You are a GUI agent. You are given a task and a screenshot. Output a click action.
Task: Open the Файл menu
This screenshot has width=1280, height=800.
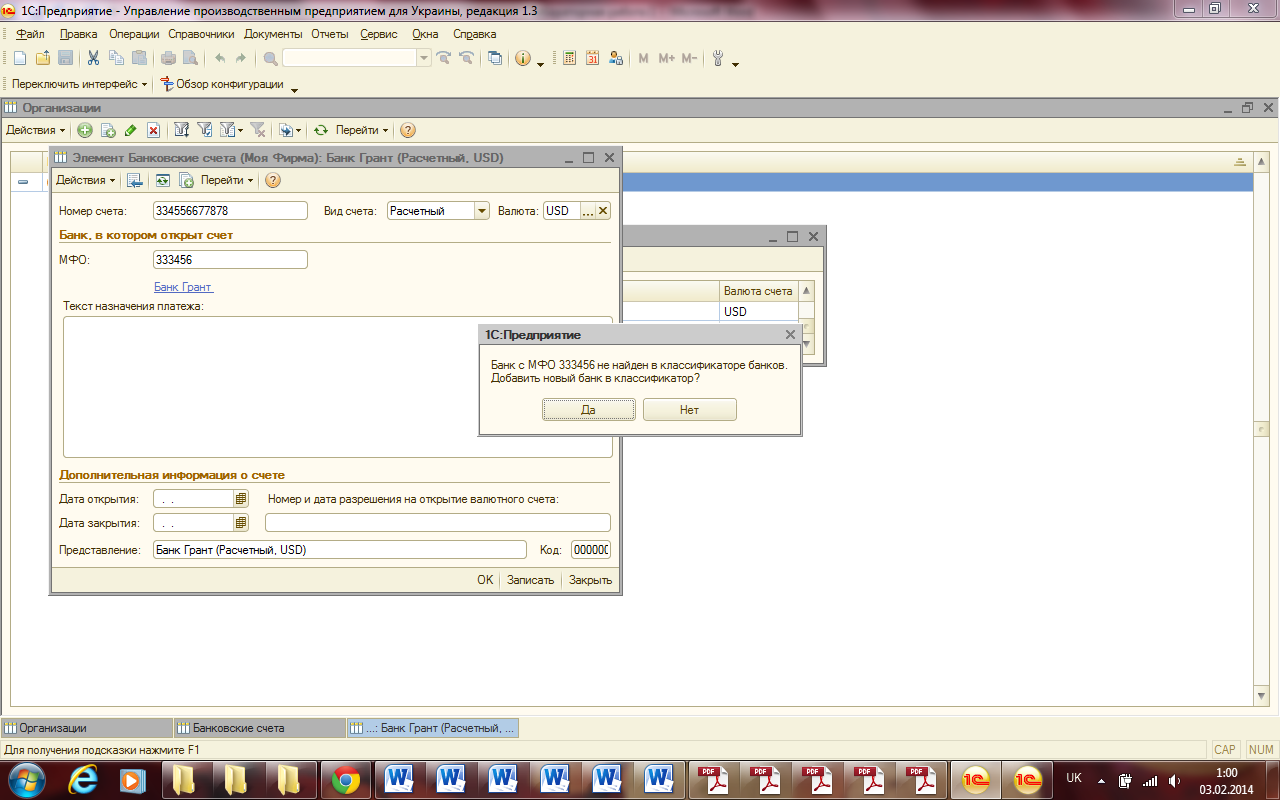click(x=31, y=34)
